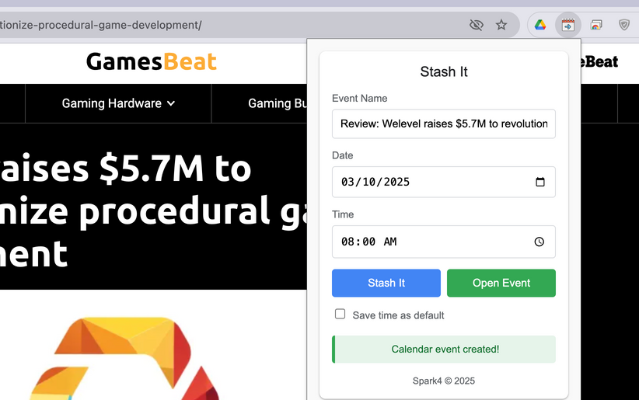Click the eye-slash tracking icon in address bar
The width and height of the screenshot is (640, 400).
click(476, 25)
